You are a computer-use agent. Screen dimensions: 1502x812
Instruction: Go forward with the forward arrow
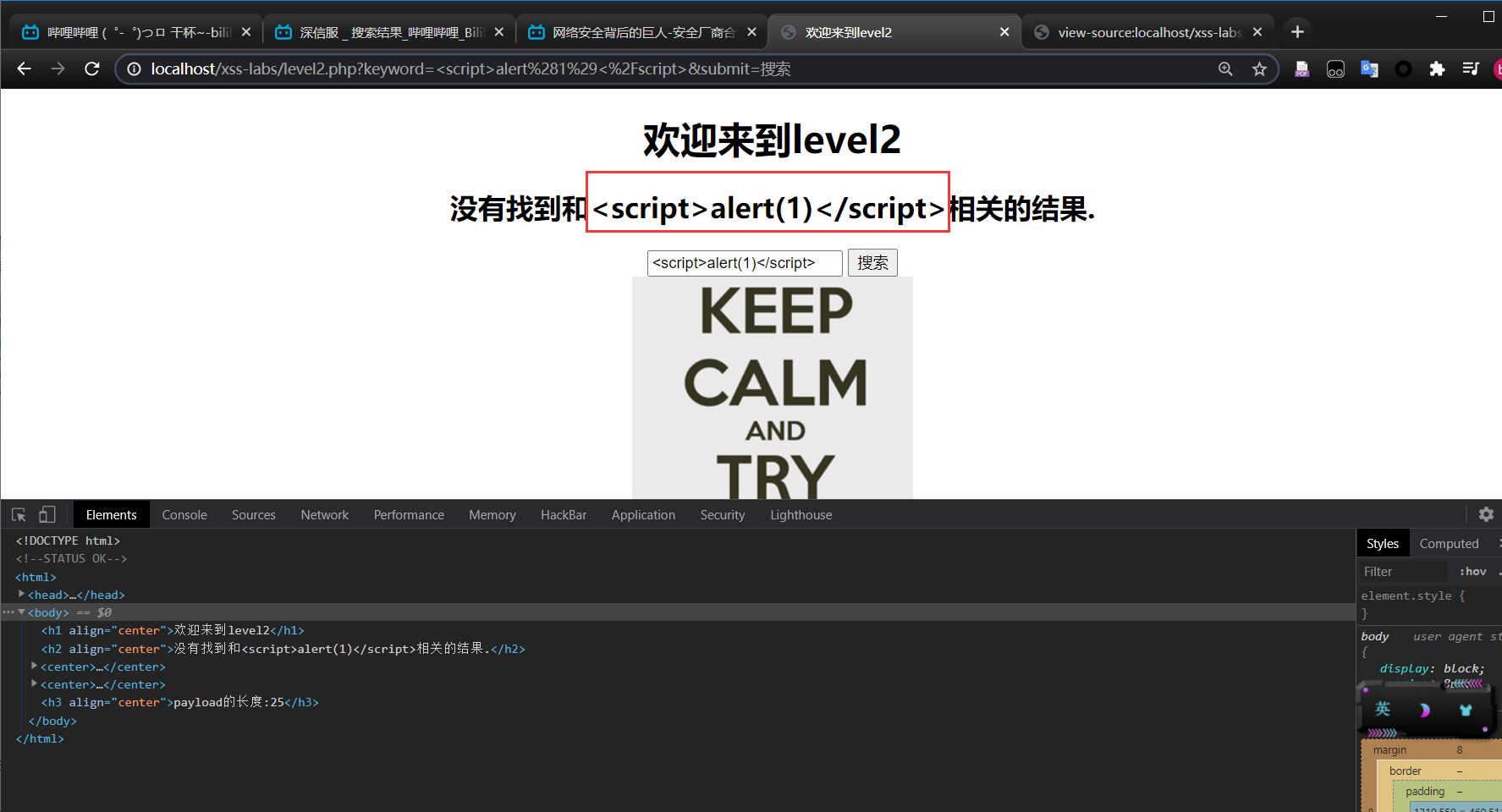(58, 69)
